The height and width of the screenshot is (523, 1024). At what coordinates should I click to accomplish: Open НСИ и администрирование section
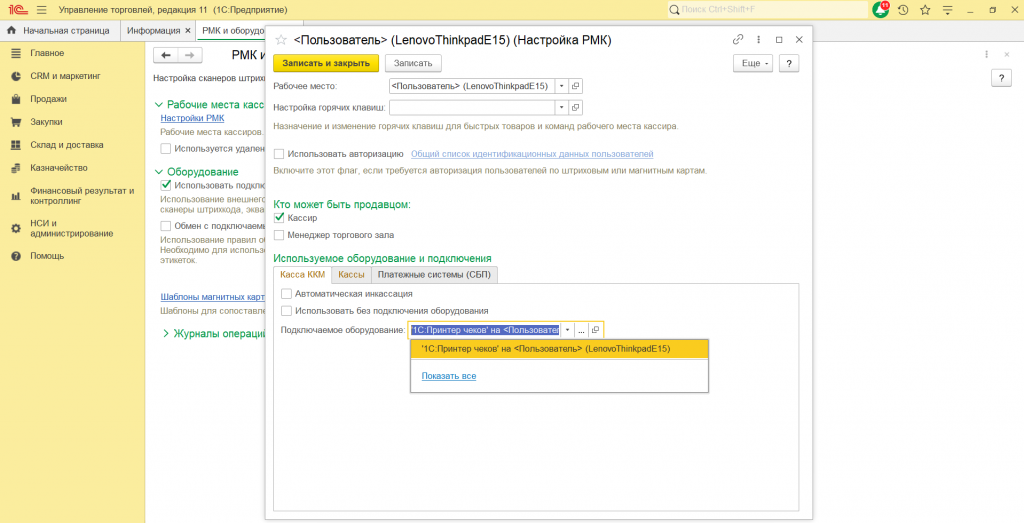tap(72, 228)
